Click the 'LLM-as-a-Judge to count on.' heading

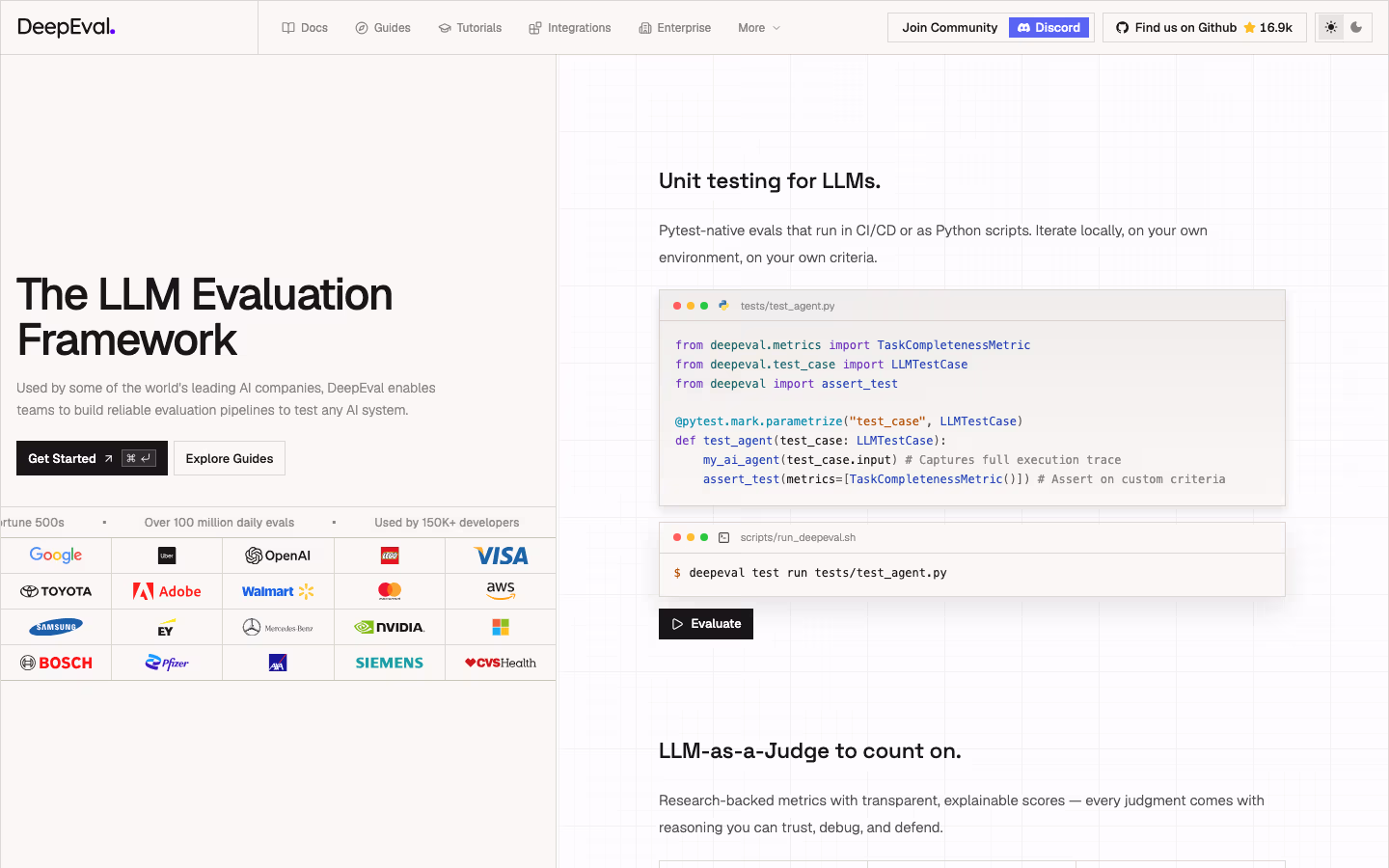[x=810, y=751]
